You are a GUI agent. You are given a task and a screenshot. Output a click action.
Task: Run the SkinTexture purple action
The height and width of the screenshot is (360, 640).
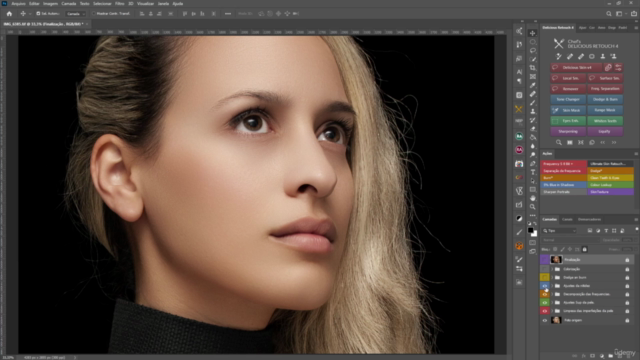610,192
